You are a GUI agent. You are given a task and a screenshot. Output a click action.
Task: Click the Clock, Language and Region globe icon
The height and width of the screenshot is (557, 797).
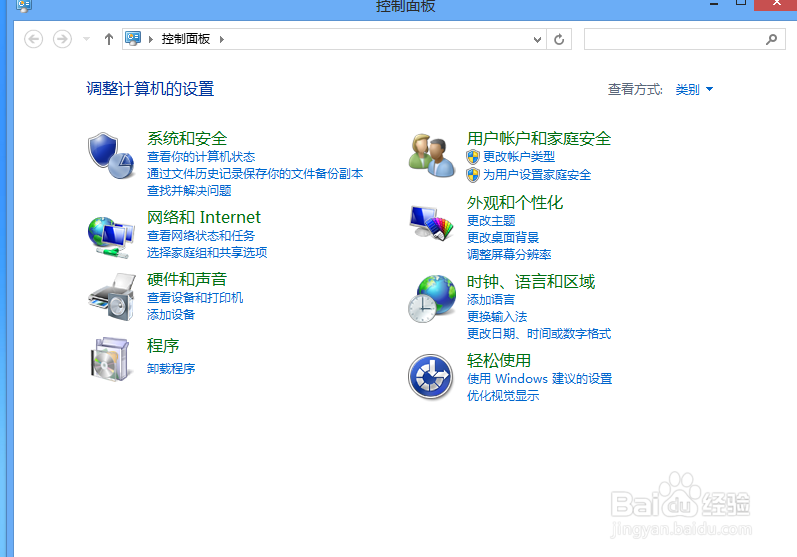click(432, 299)
